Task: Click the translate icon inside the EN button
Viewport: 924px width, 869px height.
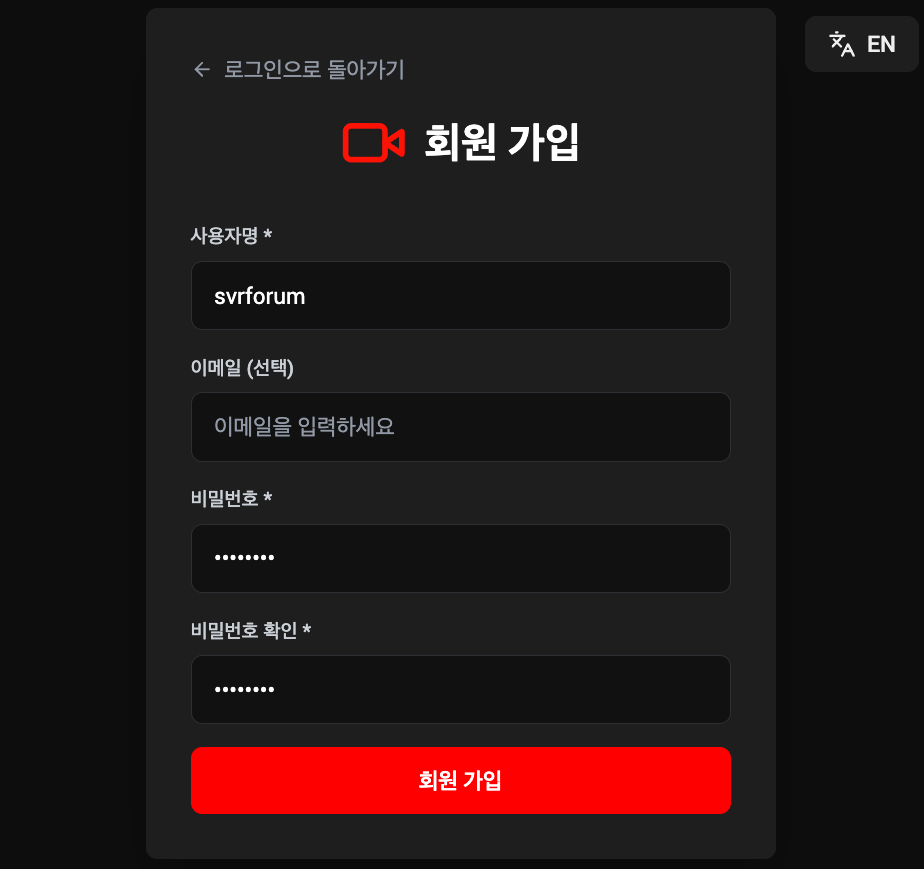Action: pyautogui.click(x=840, y=43)
